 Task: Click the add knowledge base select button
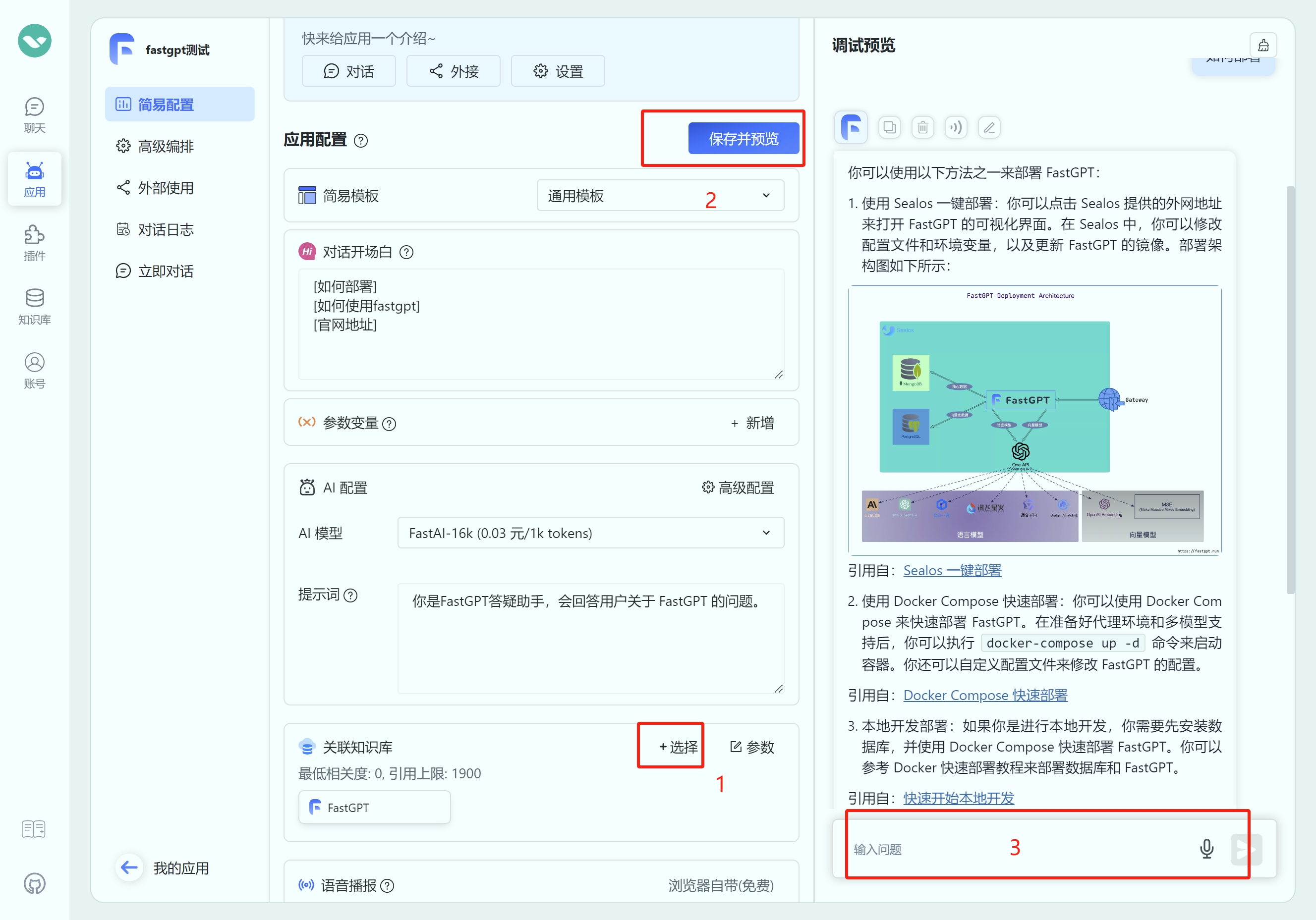678,747
